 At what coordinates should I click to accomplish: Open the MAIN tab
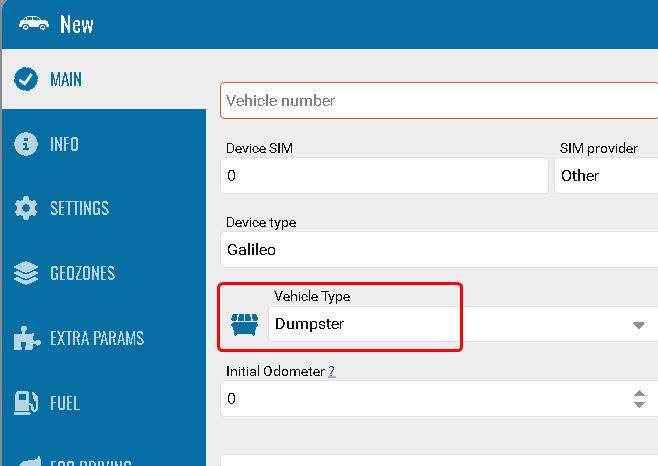tap(66, 80)
